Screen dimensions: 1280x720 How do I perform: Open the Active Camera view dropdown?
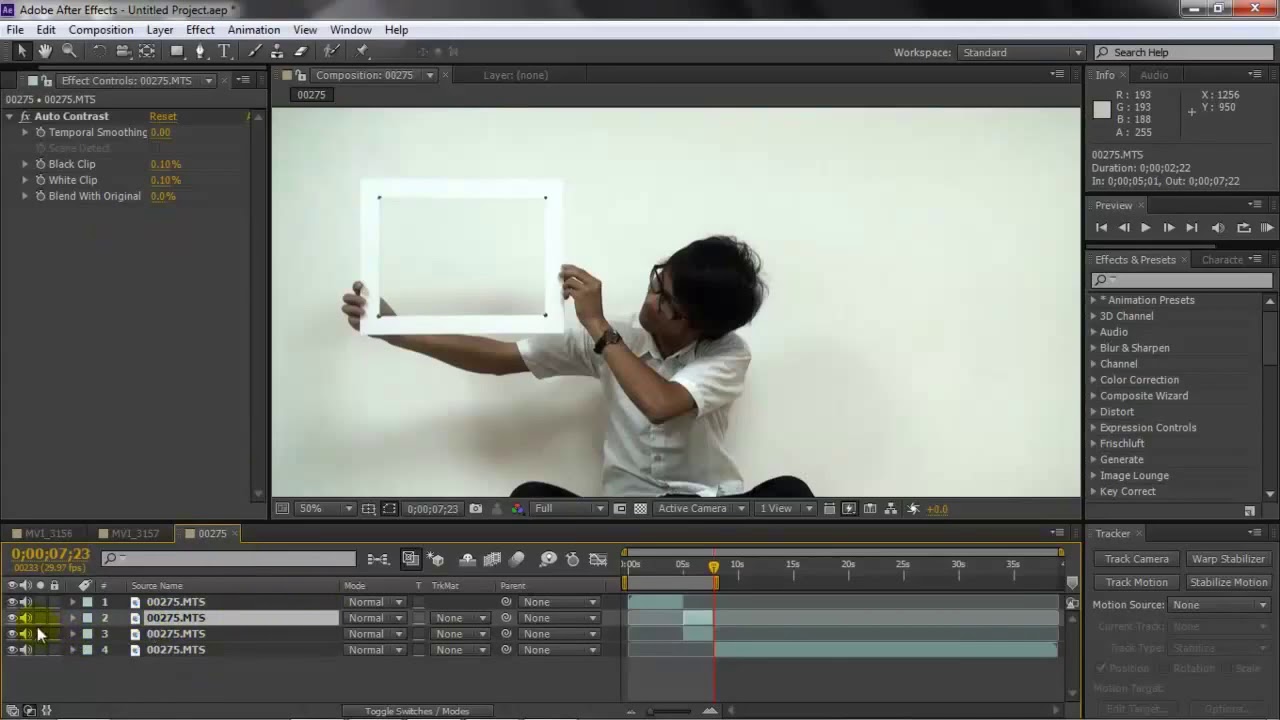tap(701, 509)
